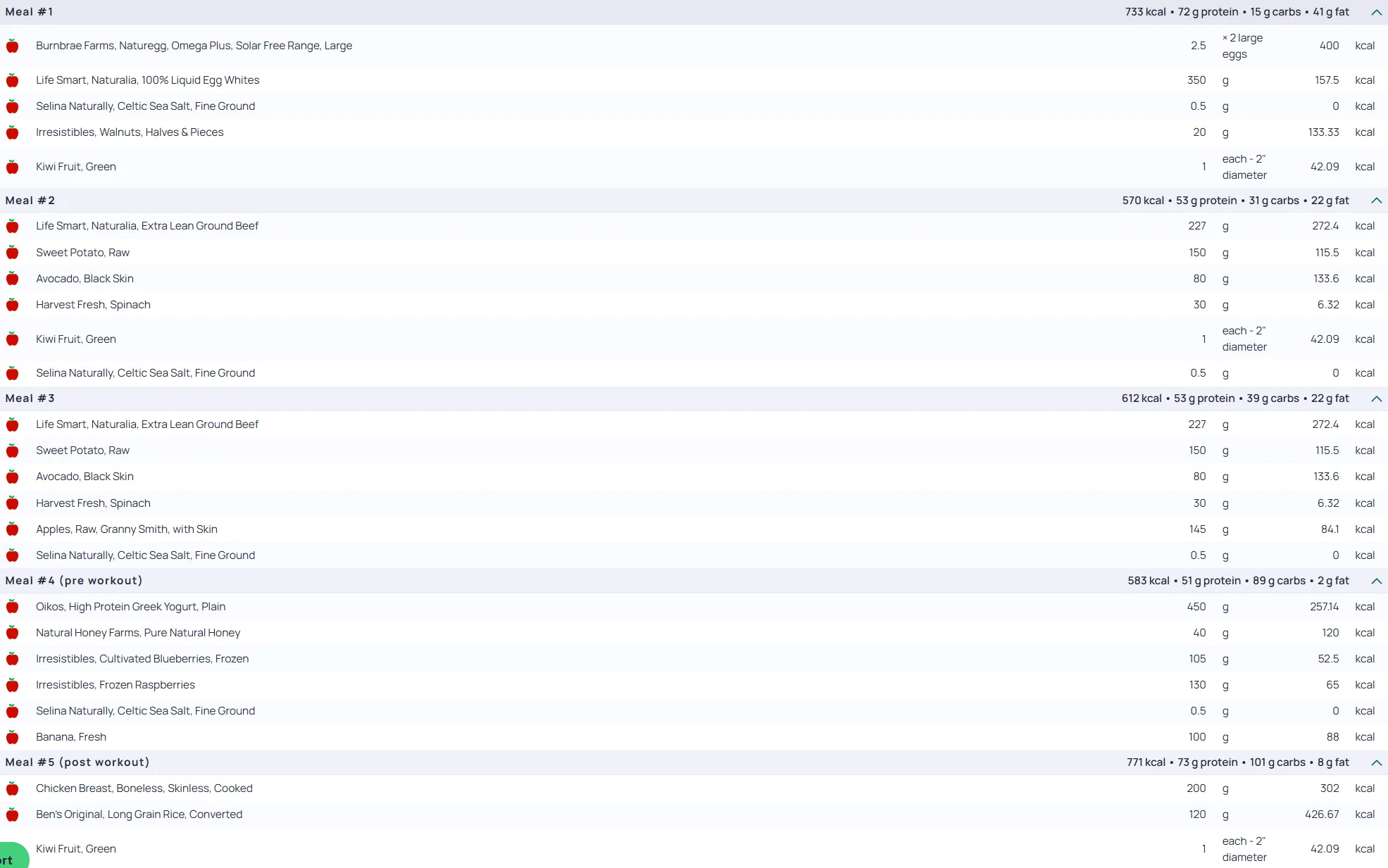Click apple icon beside Meal #4 Celtic Sea Salt
This screenshot has width=1388, height=868.
(13, 711)
